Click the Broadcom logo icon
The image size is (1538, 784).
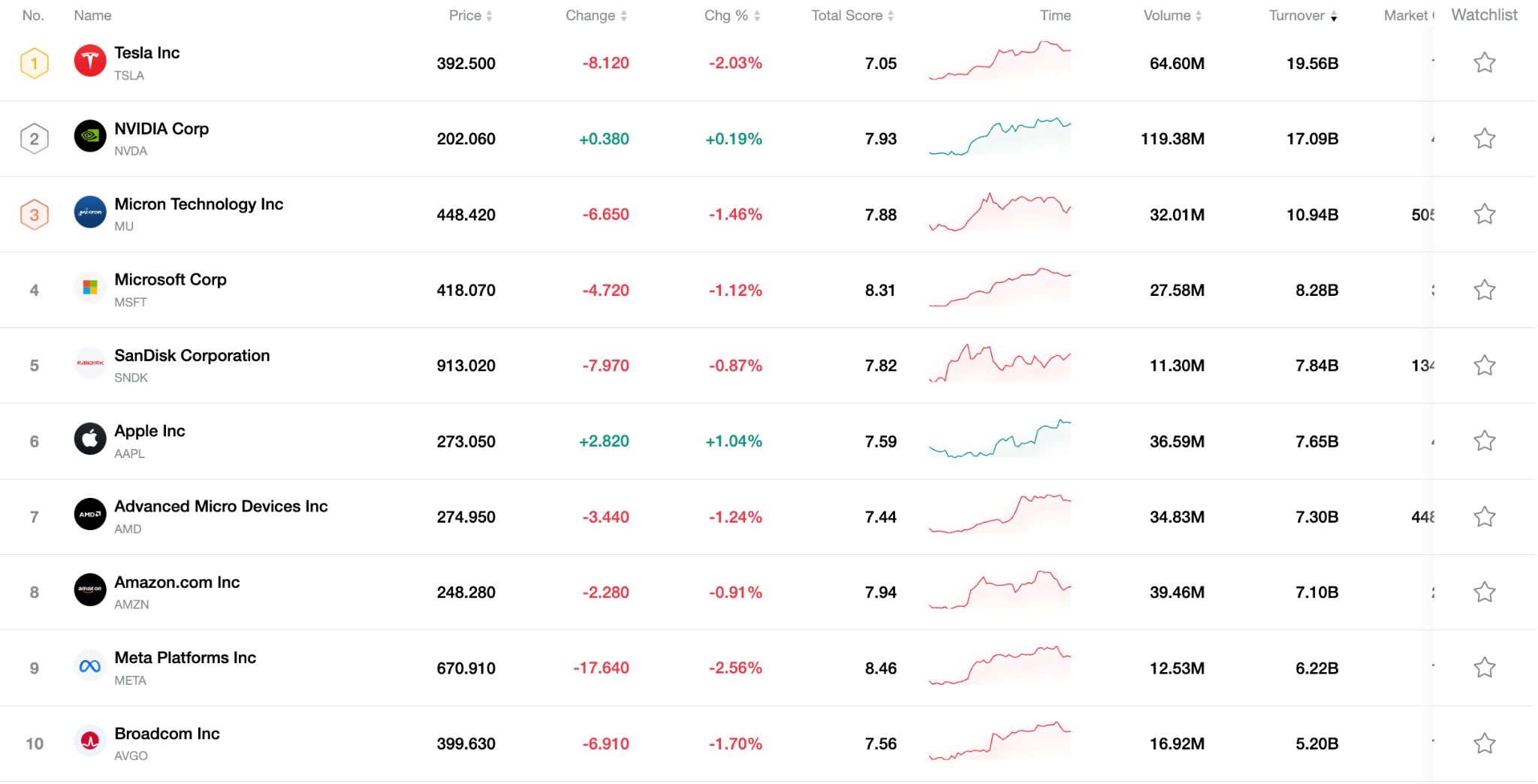[x=90, y=743]
